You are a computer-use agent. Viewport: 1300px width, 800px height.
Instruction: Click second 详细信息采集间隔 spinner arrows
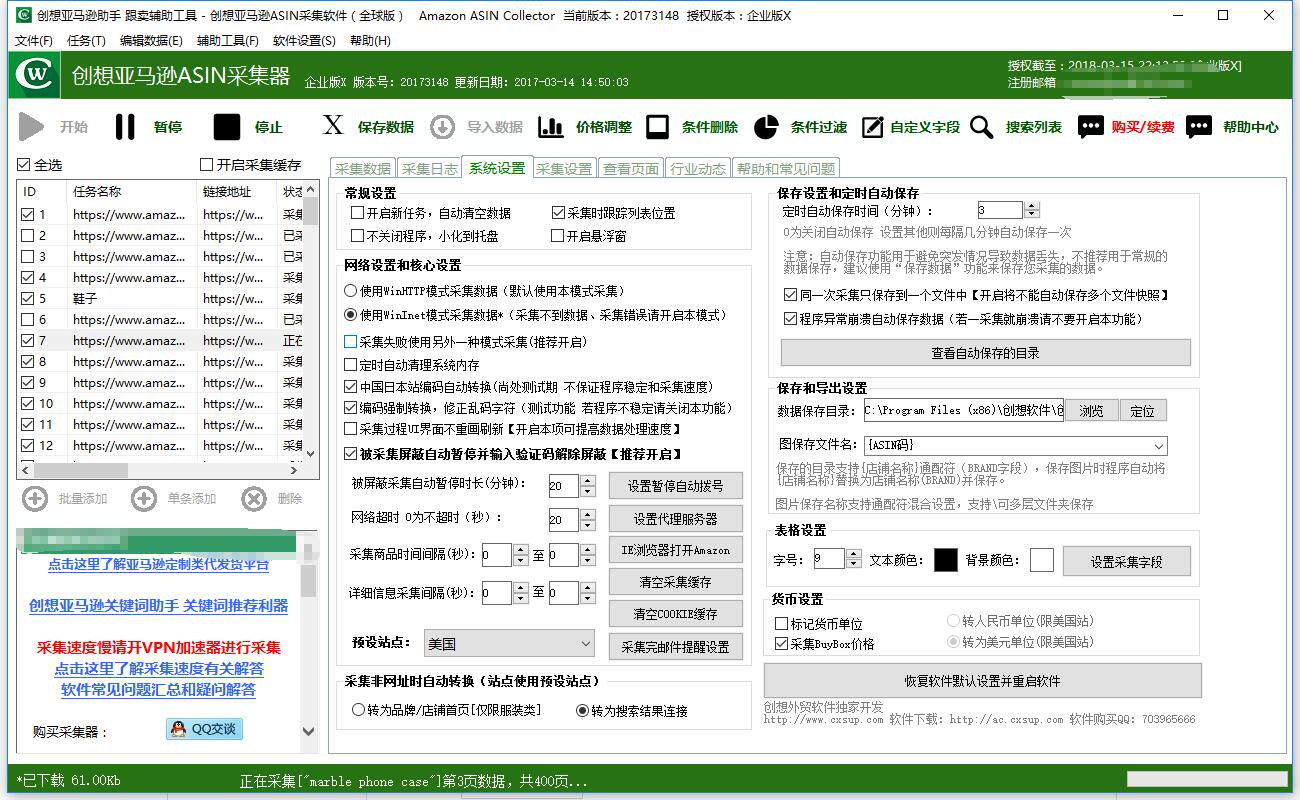(587, 593)
